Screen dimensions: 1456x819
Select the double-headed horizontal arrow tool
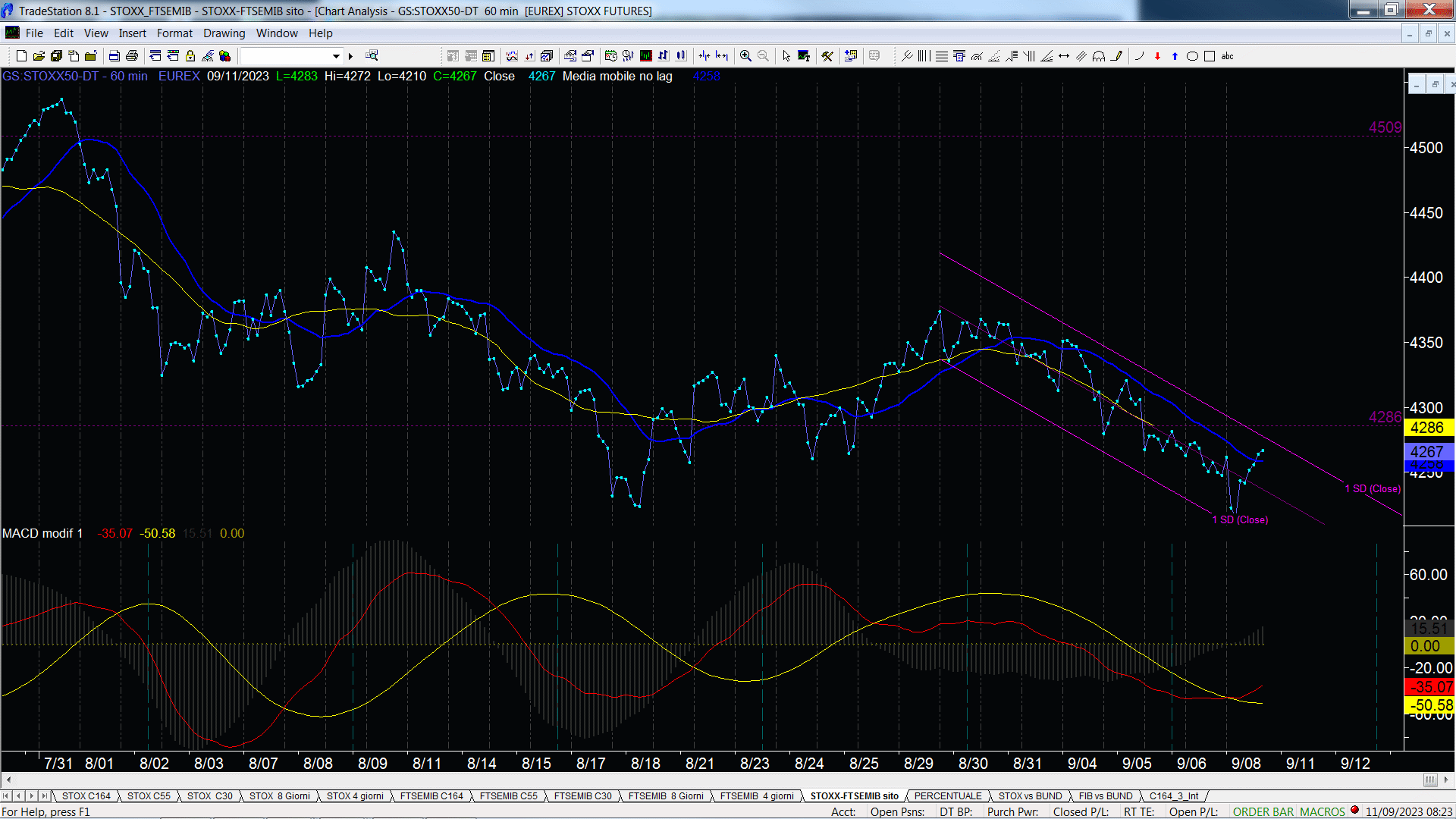coord(1064,56)
